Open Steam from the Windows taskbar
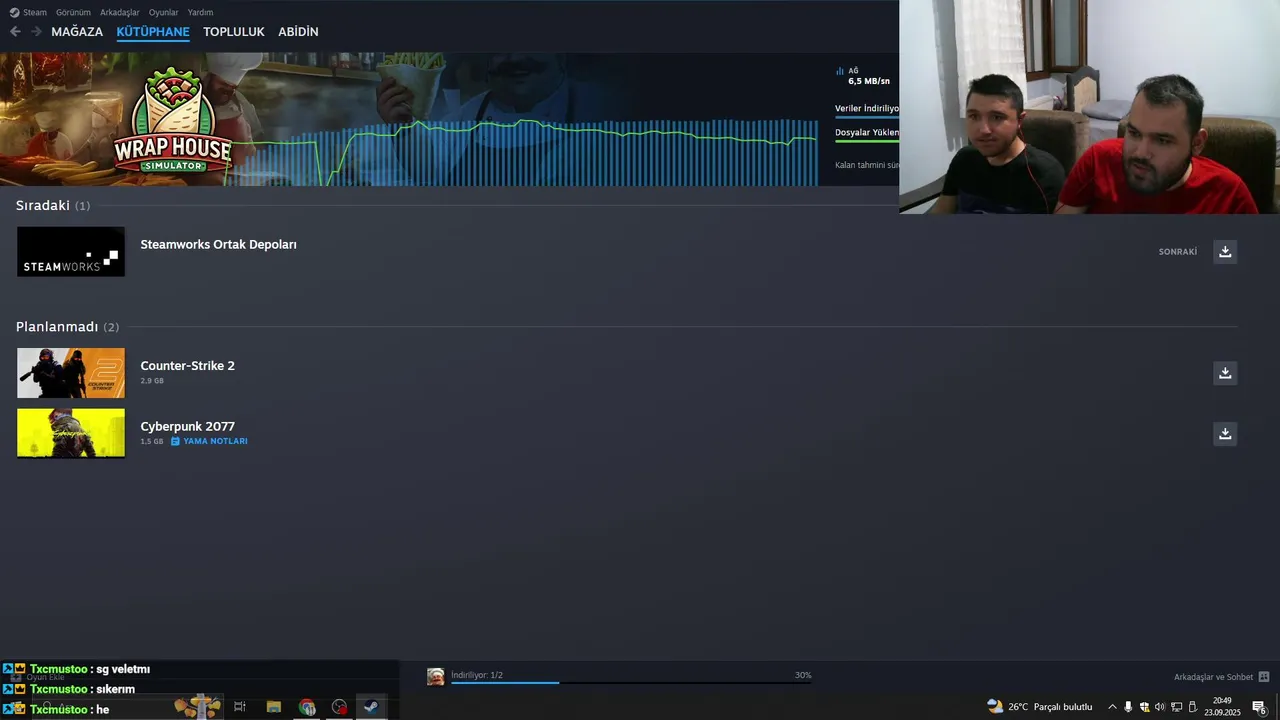Viewport: 1280px width, 720px height. [x=370, y=707]
